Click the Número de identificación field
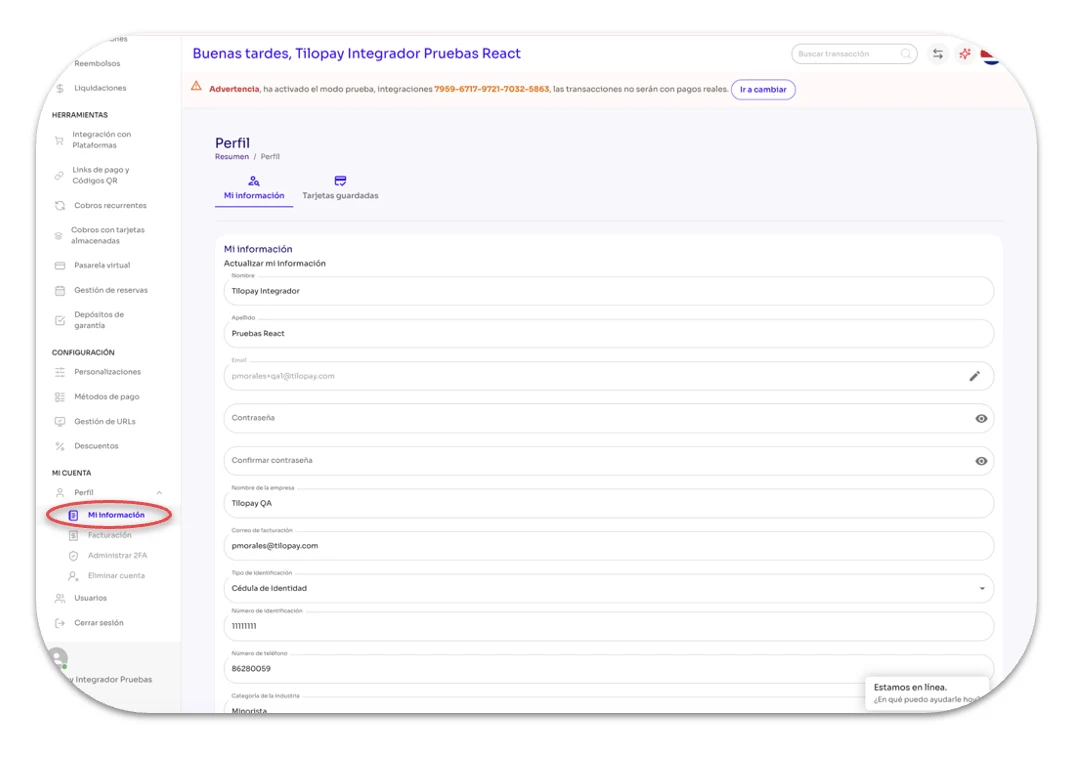The width and height of the screenshot is (1070, 760). pyautogui.click(x=608, y=626)
